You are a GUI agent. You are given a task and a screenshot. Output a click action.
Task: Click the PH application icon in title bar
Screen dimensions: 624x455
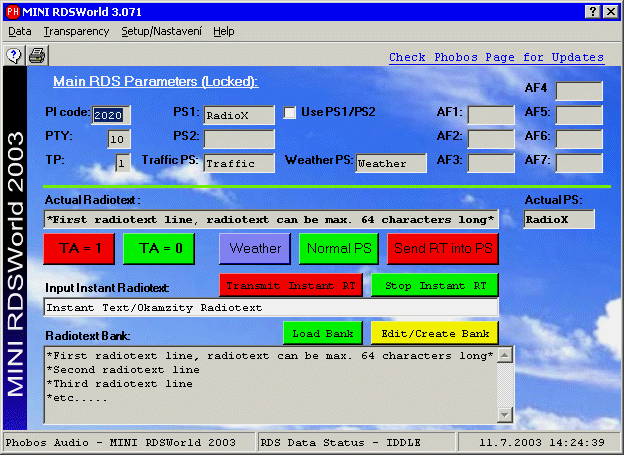point(12,12)
